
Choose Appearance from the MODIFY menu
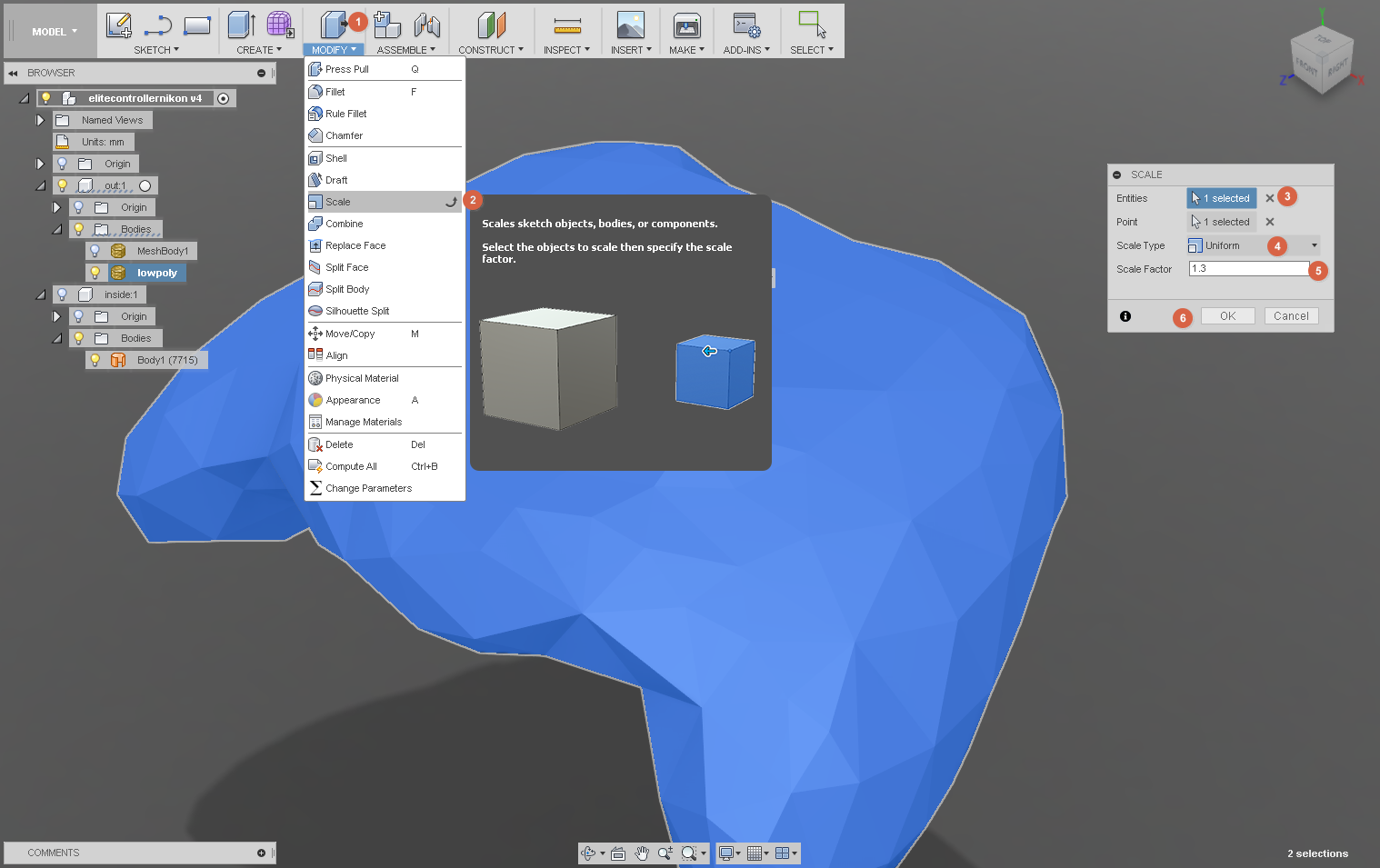pyautogui.click(x=385, y=400)
